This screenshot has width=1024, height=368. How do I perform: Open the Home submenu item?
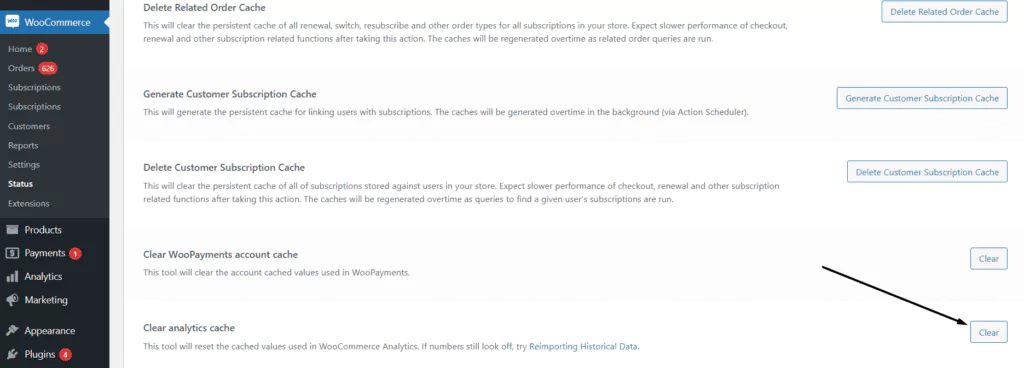point(20,49)
